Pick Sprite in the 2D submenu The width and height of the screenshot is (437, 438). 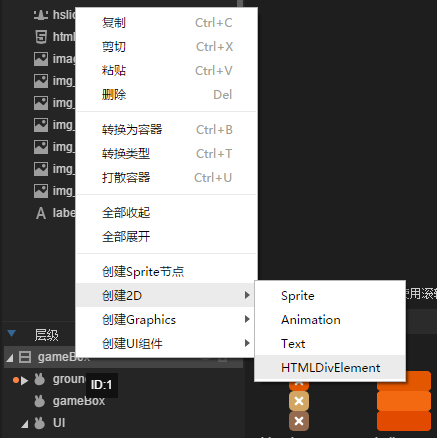(330, 296)
